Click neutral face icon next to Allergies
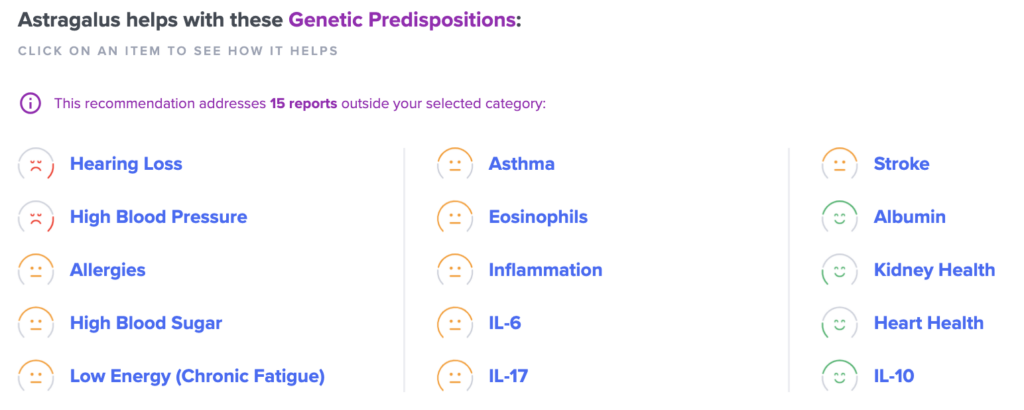Viewport: 1024px width, 410px height. 36,270
